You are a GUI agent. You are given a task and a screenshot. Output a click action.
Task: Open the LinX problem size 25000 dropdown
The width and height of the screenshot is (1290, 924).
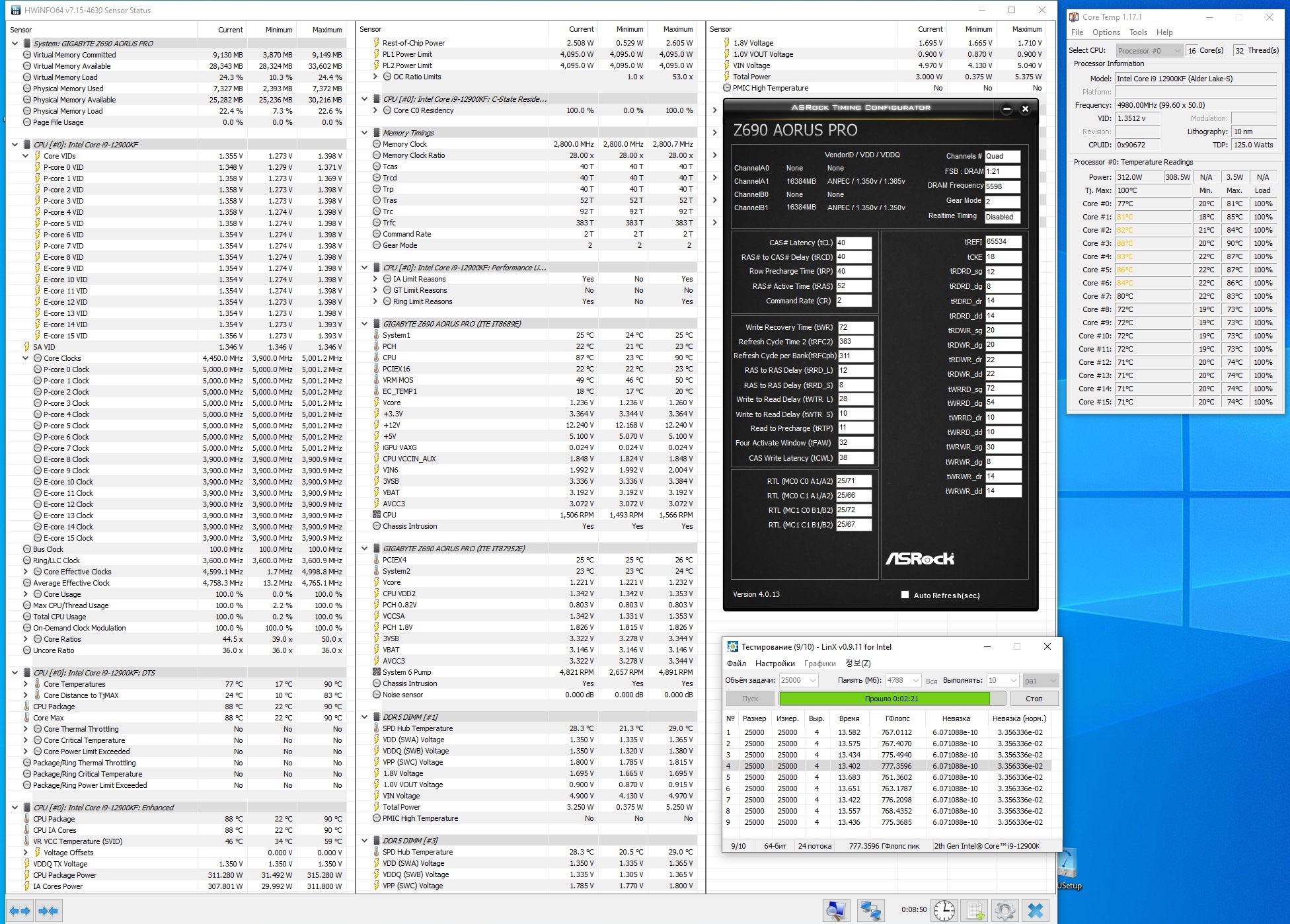point(798,680)
